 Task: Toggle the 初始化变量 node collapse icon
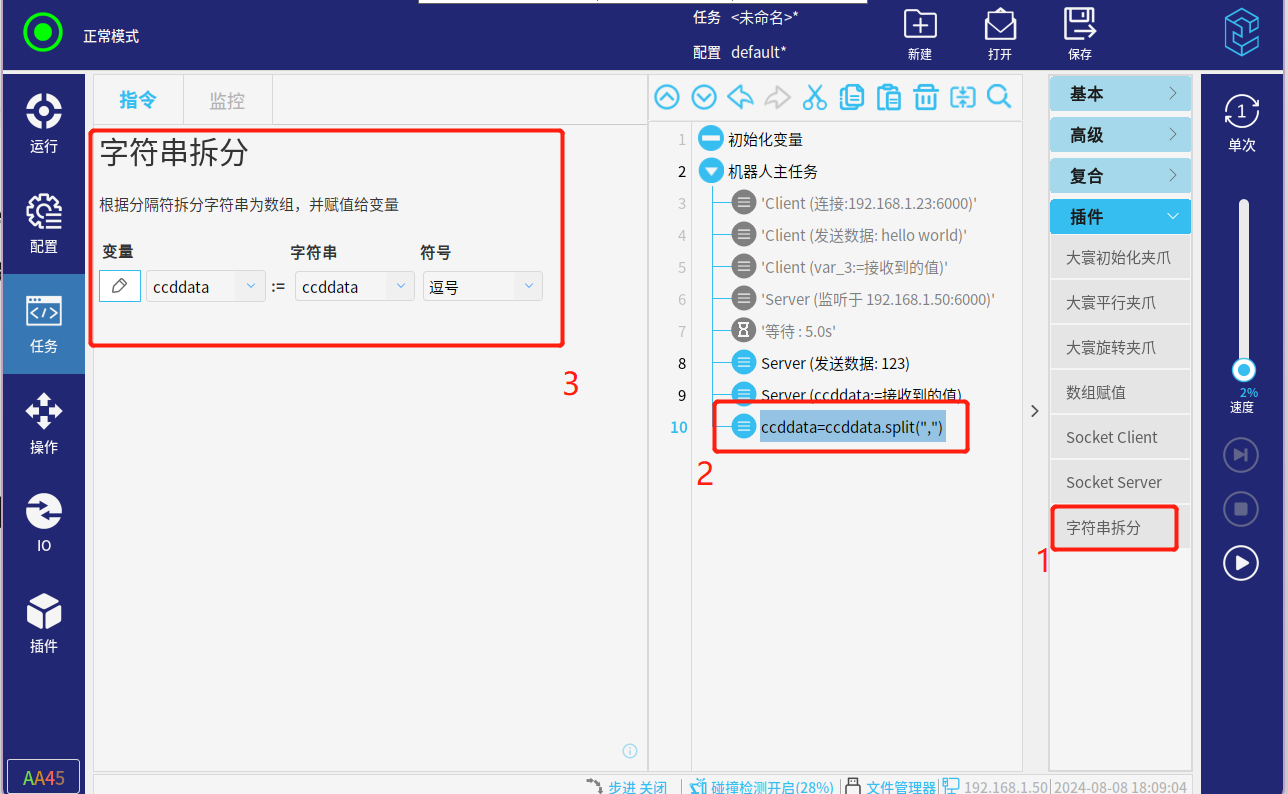click(711, 139)
